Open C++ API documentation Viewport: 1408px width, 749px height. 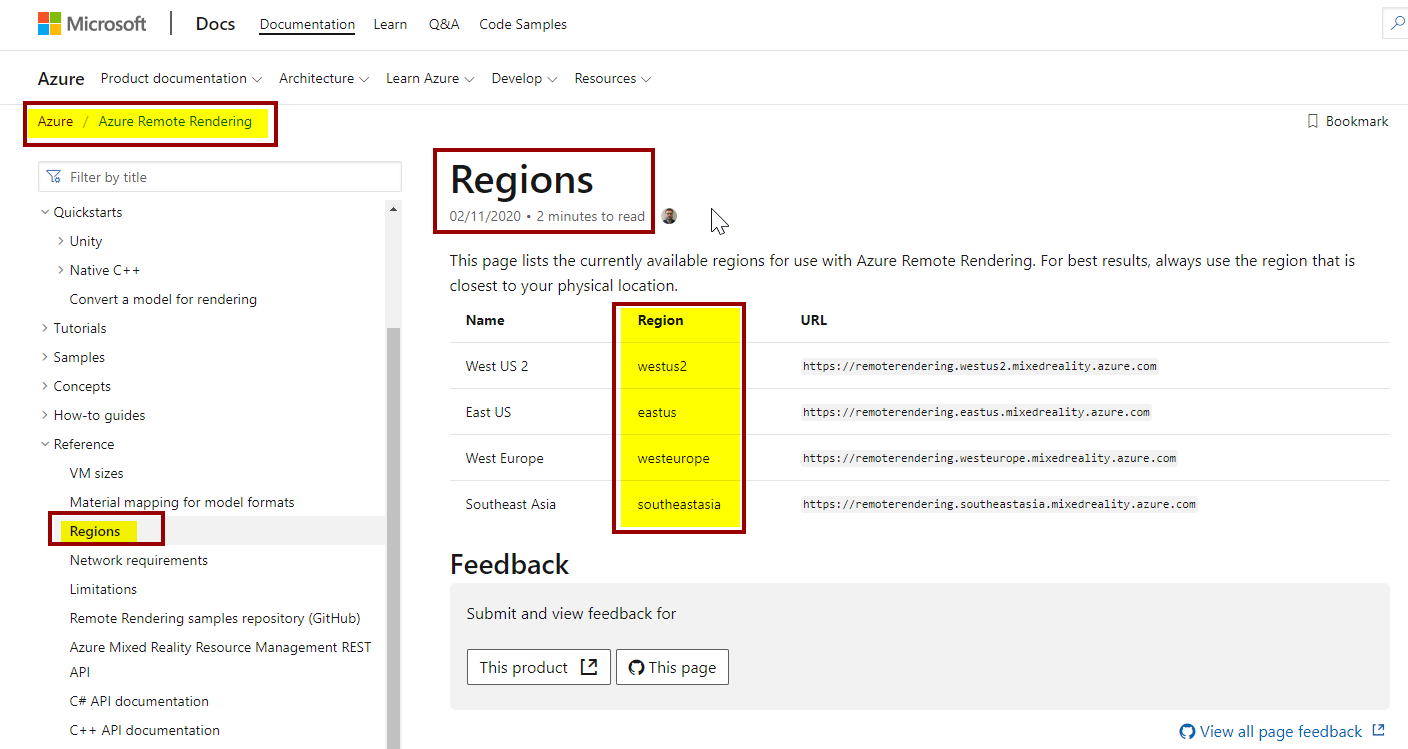click(x=145, y=730)
